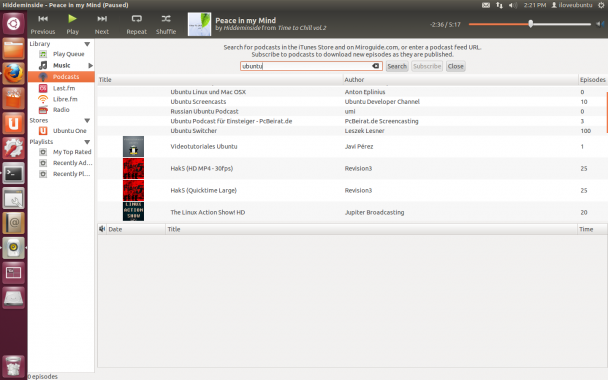Toggle Repeat mode
Viewport: 608px width, 380px height.
[x=136, y=24]
